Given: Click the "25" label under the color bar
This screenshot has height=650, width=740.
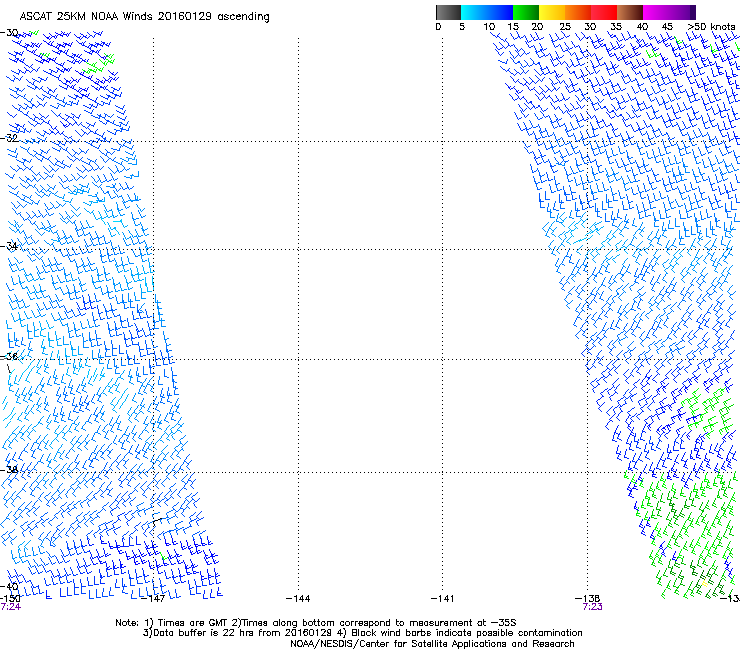Looking at the screenshot, I should click(x=565, y=27).
